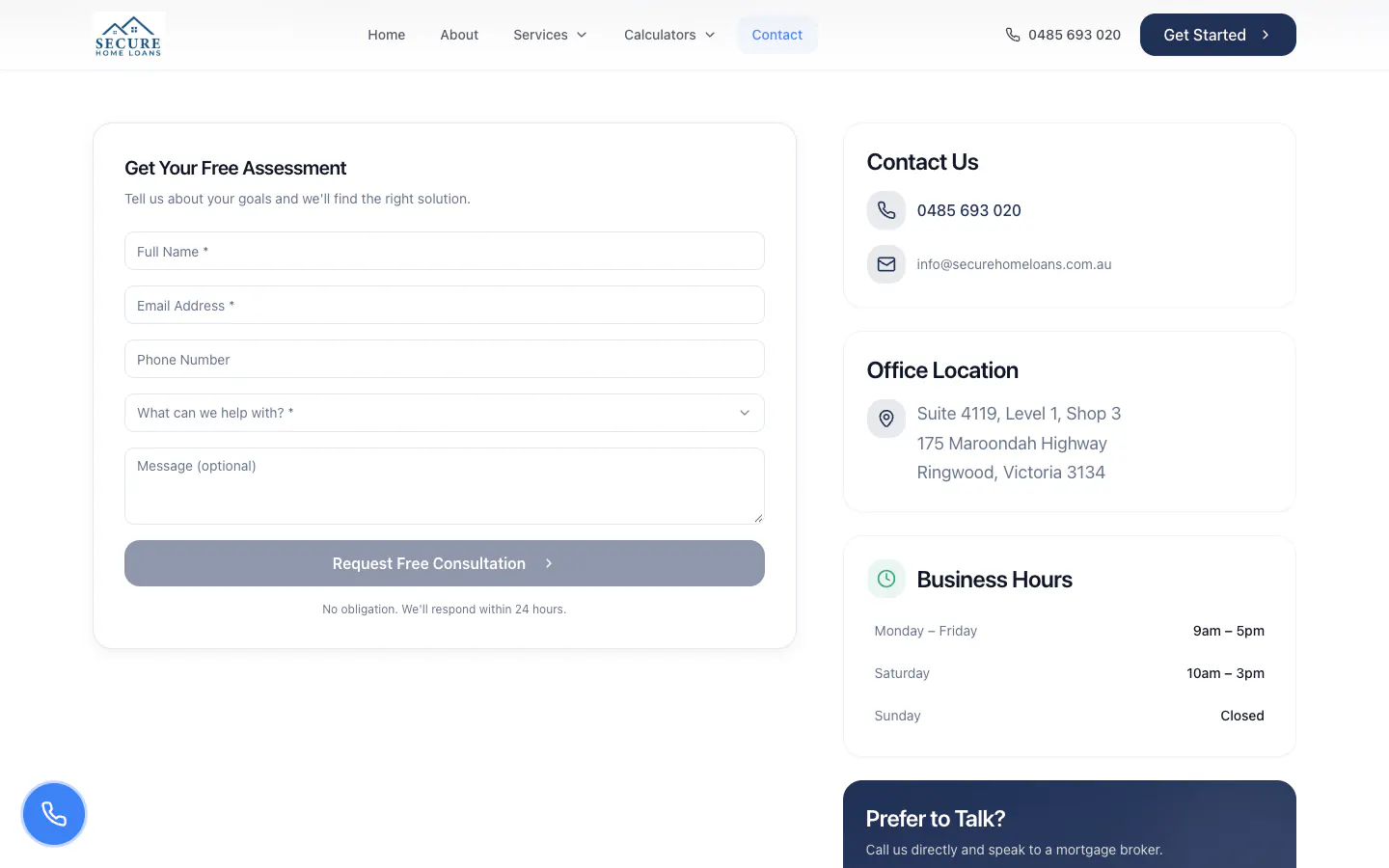Click the floating blue call button

54,814
